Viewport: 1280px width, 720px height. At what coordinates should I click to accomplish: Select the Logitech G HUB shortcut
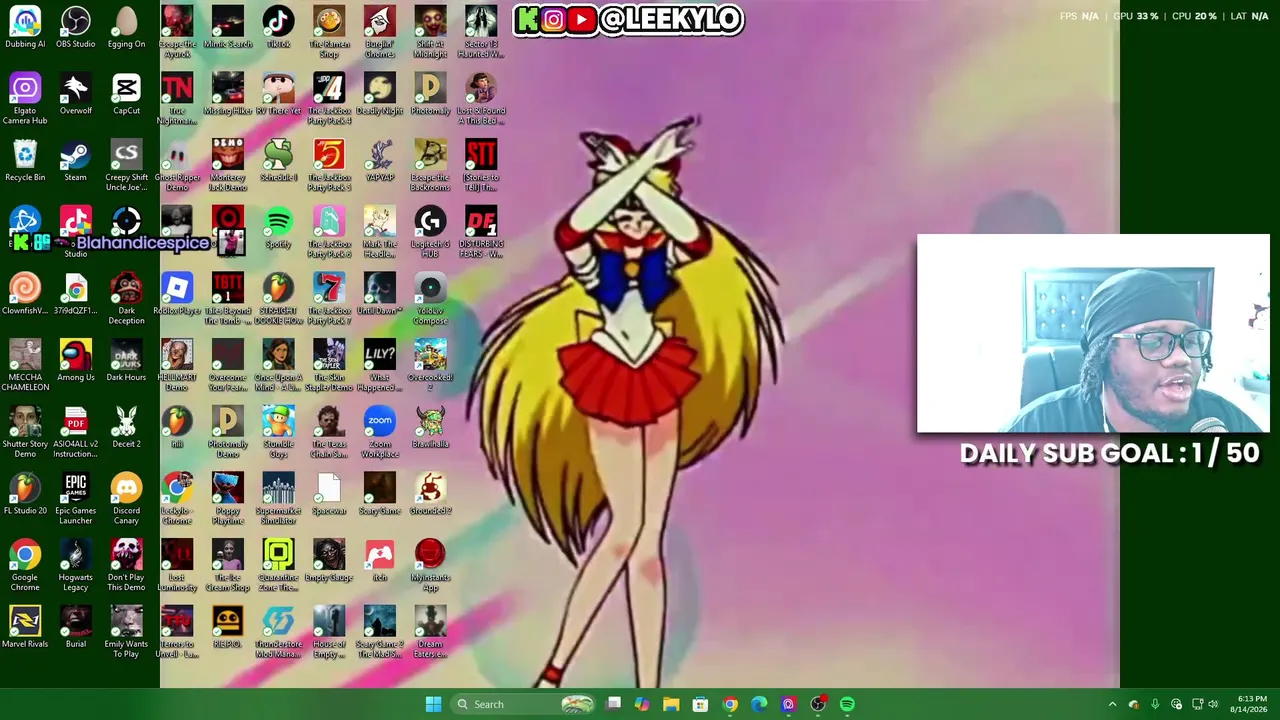pyautogui.click(x=430, y=232)
